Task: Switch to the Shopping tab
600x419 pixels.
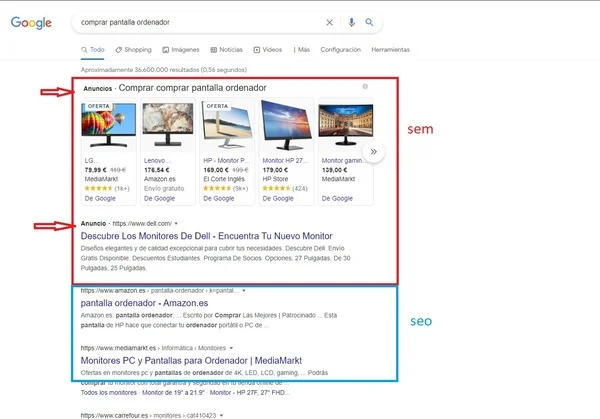Action: tap(134, 50)
